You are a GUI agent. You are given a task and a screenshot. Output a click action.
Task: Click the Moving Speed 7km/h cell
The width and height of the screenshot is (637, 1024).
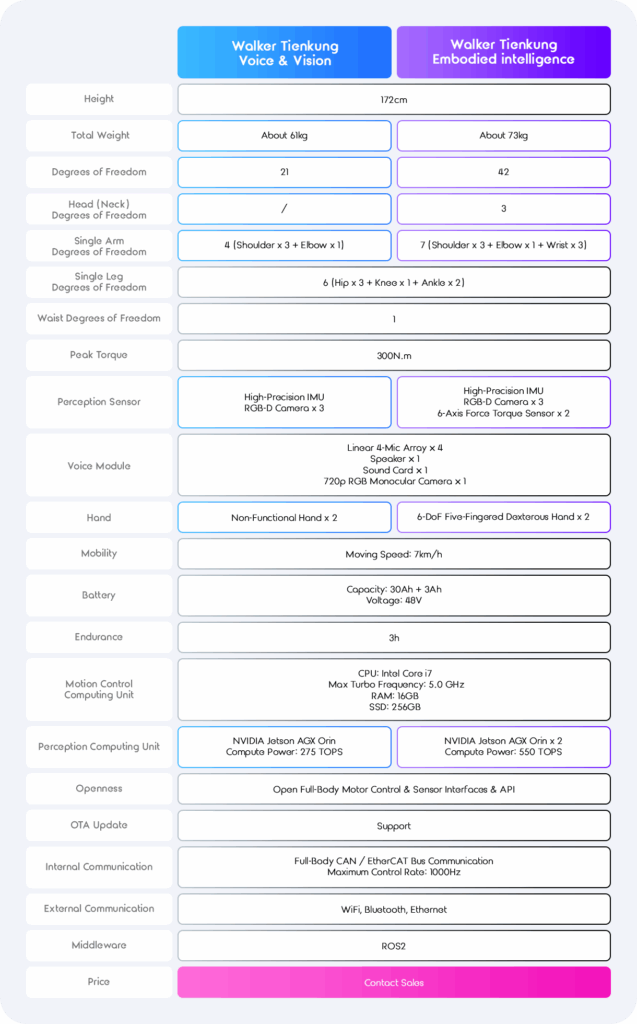click(x=394, y=553)
